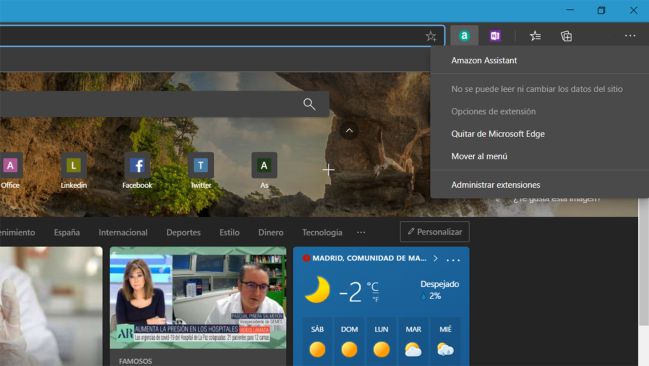Screen dimensions: 649x366
Task: Choose Mover al menú option
Action: pos(479,156)
